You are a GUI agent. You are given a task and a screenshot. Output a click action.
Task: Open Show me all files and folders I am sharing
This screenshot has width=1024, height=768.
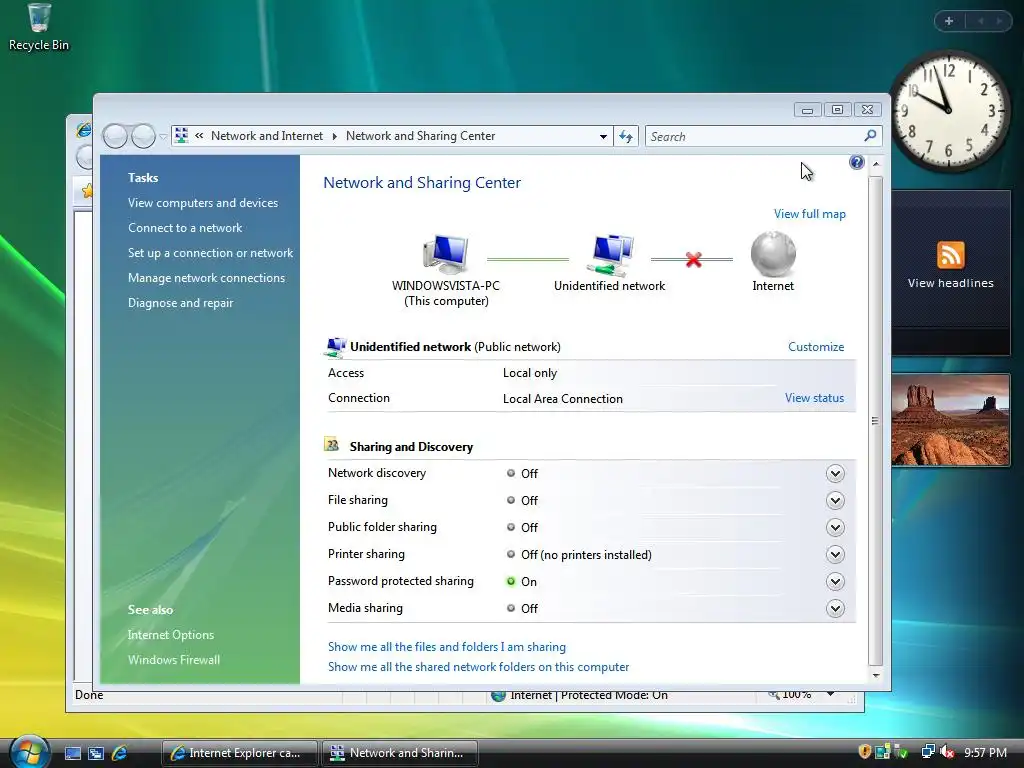(447, 647)
